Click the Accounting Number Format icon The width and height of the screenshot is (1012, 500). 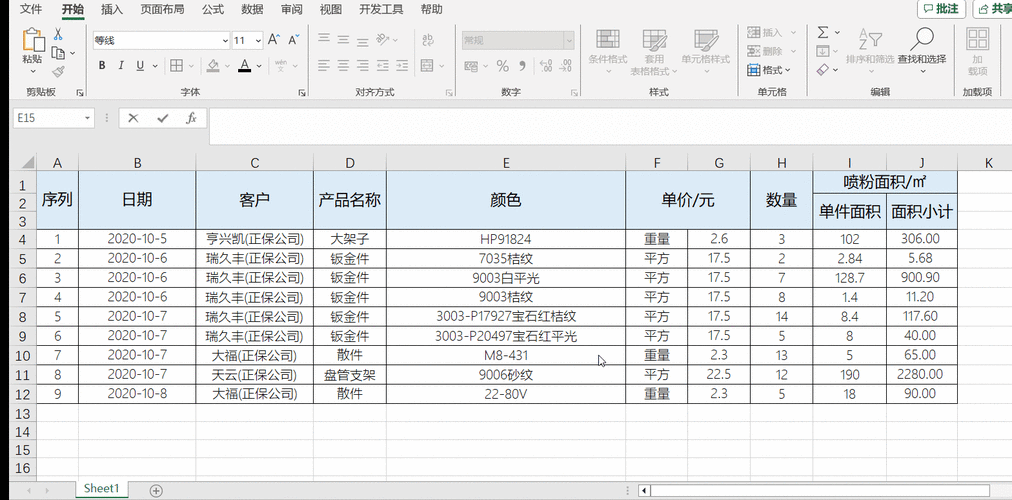(471, 66)
